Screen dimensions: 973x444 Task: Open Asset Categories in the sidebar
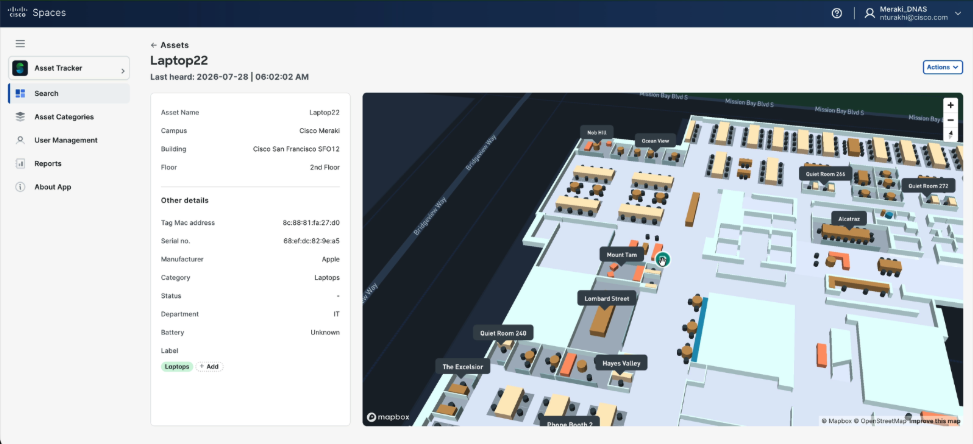point(69,117)
